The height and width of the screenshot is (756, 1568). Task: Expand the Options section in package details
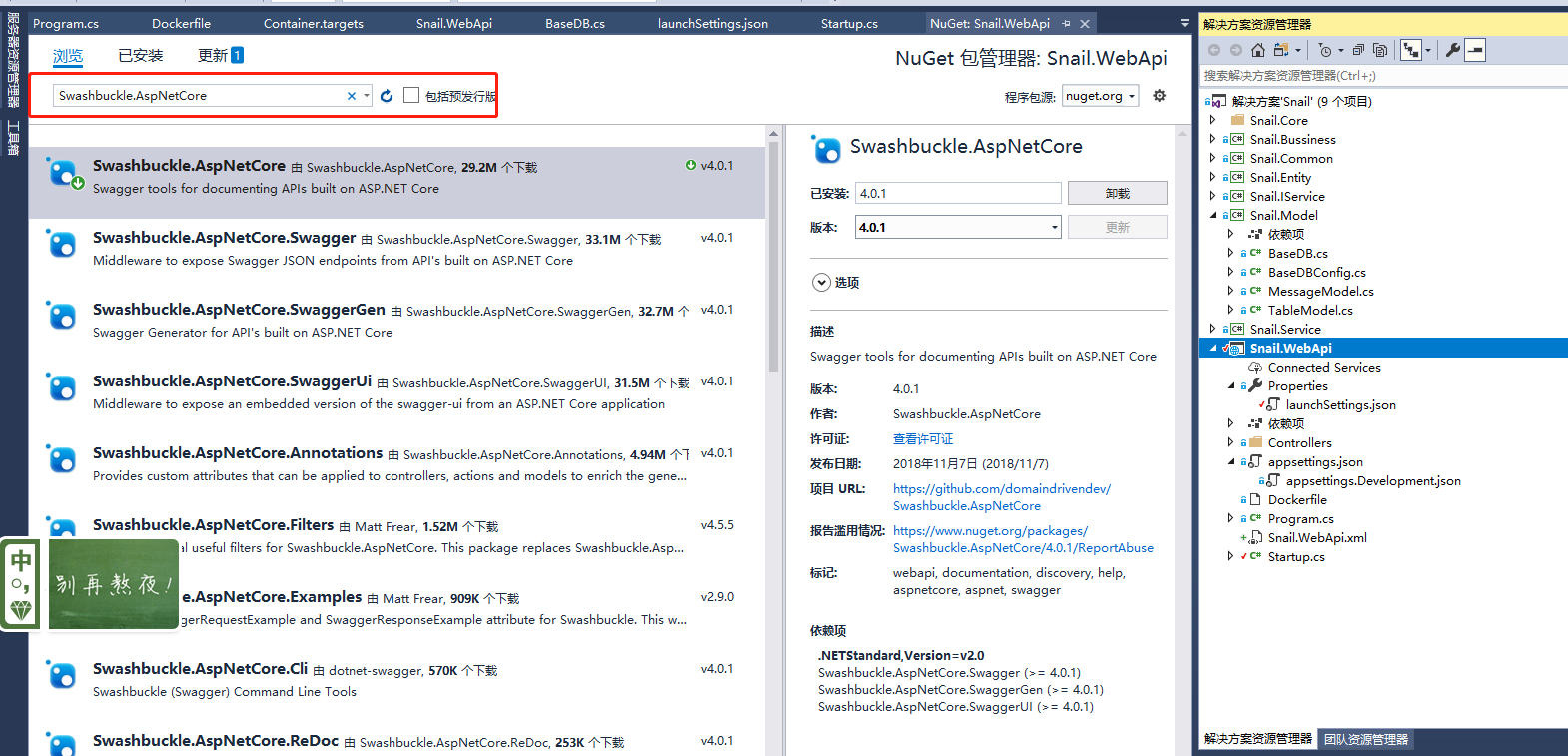point(821,283)
